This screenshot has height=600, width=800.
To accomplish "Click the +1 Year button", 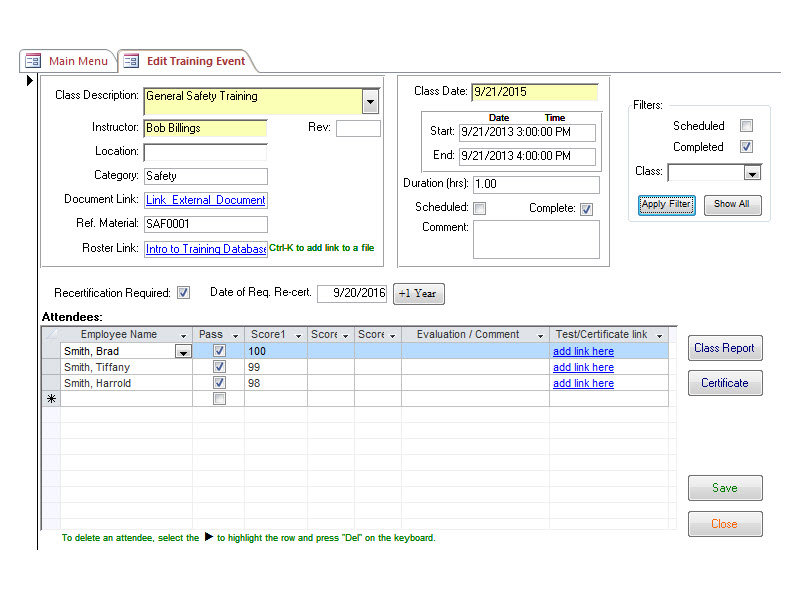I will point(418,293).
